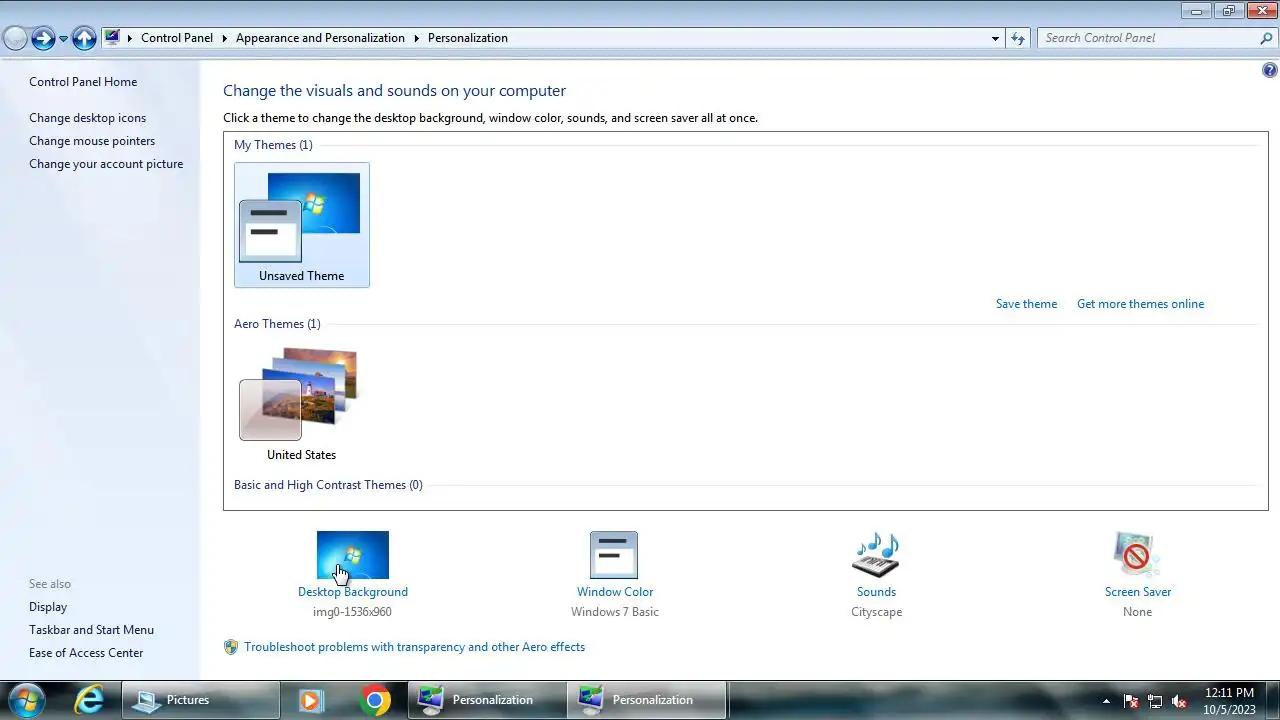Click Appearance and Personalization in the breadcrumb

[x=320, y=38]
